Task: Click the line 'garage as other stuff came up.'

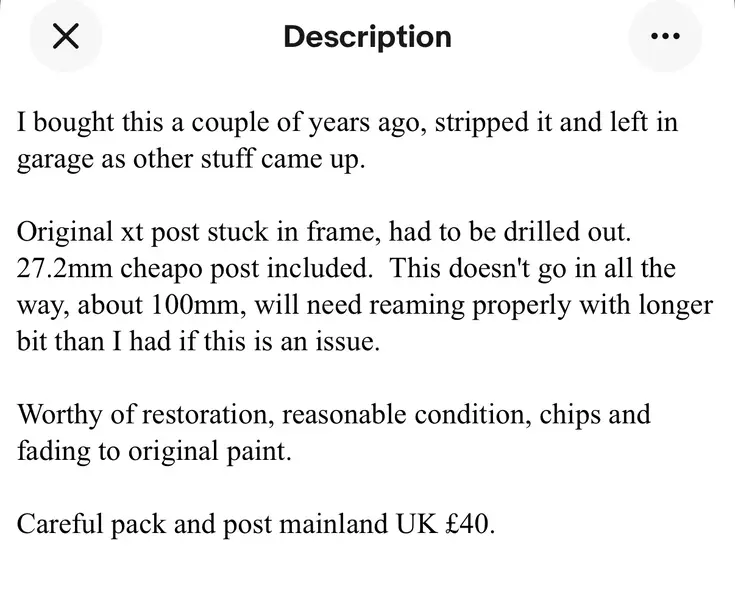Action: (191, 159)
